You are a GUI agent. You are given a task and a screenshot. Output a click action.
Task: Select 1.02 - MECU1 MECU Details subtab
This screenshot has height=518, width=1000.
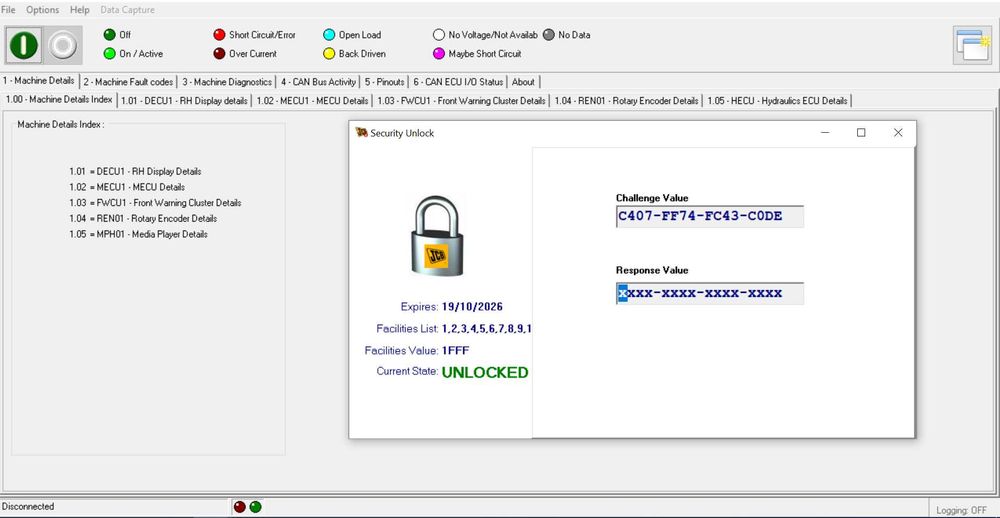click(312, 101)
